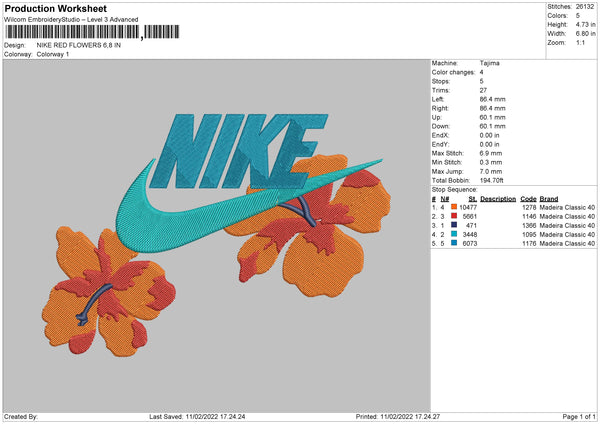The width and height of the screenshot is (600, 424).
Task: Click the 'Stop Sequence:' heading
Action: coord(455,190)
